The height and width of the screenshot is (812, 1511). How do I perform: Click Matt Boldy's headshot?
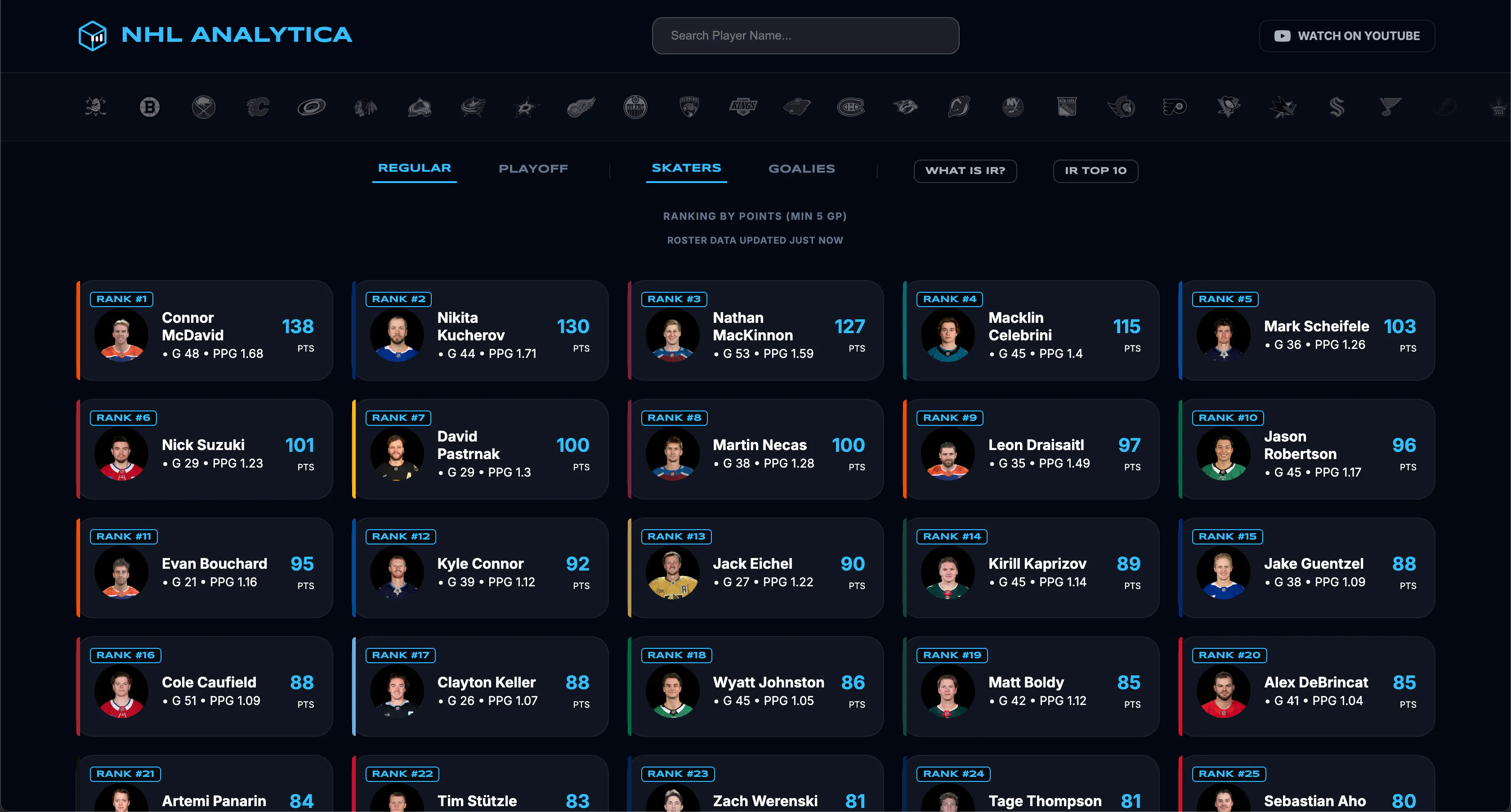[x=948, y=691]
